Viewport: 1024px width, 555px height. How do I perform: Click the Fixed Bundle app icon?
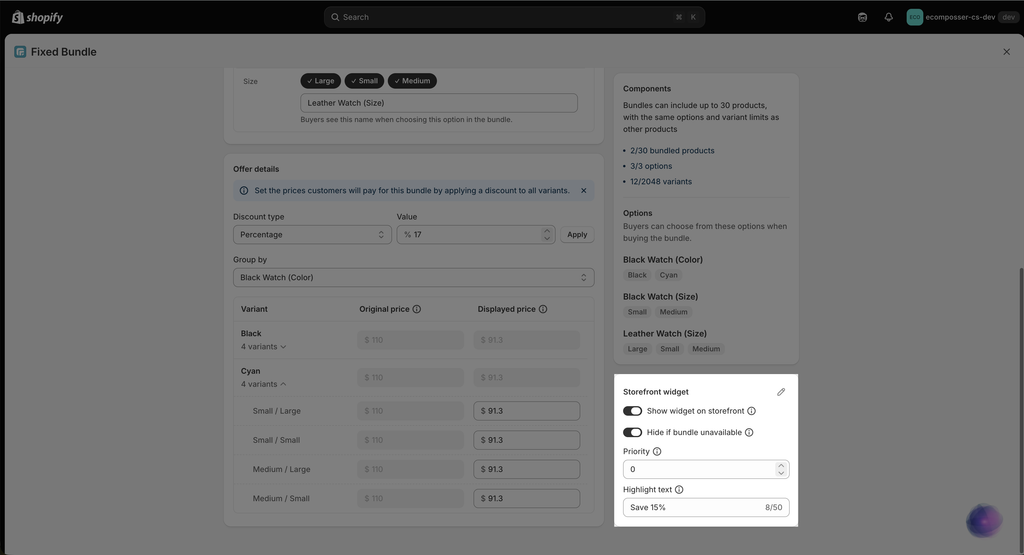[20, 52]
